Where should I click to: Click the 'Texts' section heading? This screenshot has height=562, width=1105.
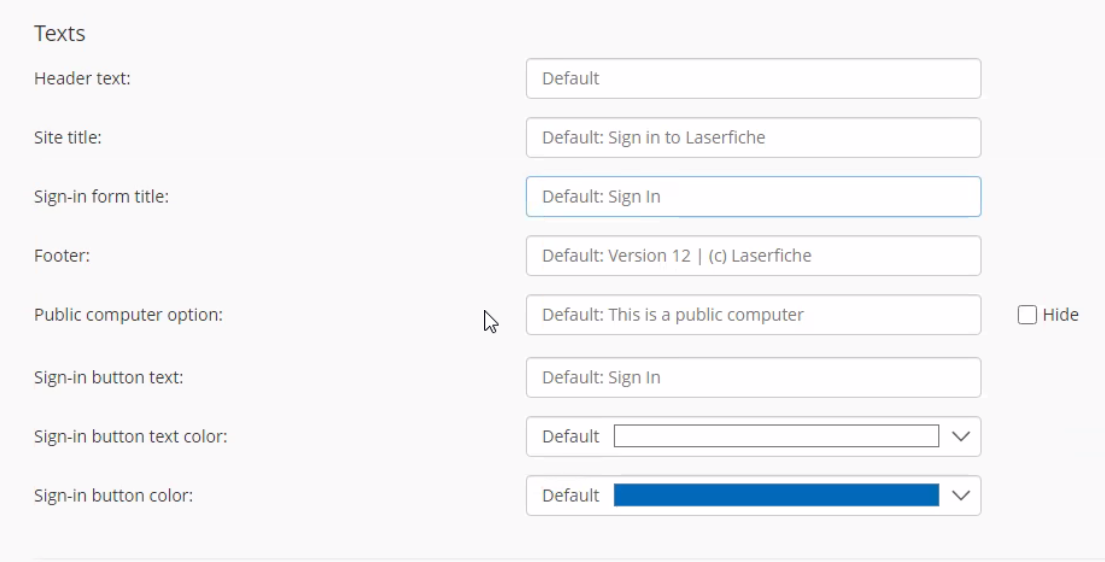coord(59,34)
